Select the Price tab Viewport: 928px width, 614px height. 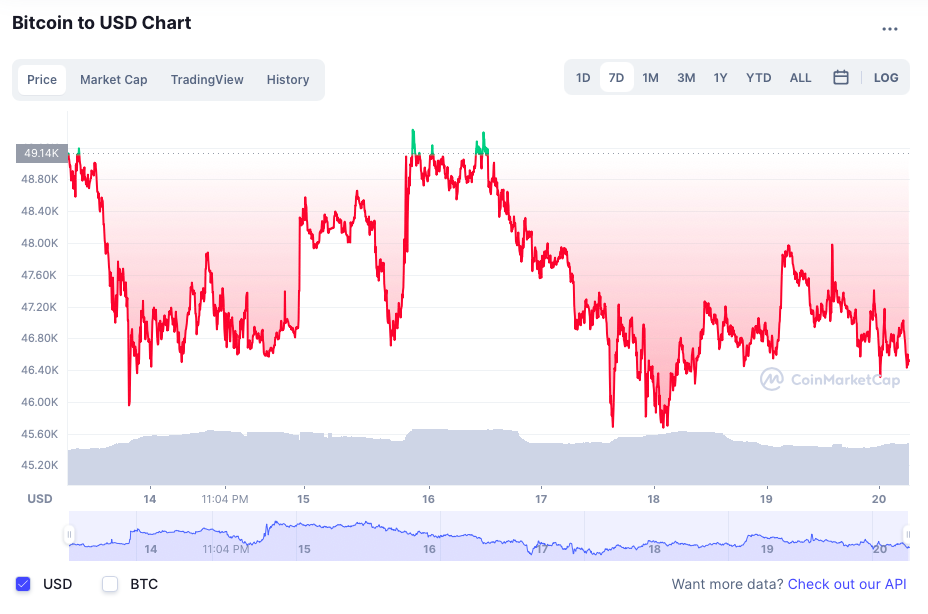pos(42,80)
